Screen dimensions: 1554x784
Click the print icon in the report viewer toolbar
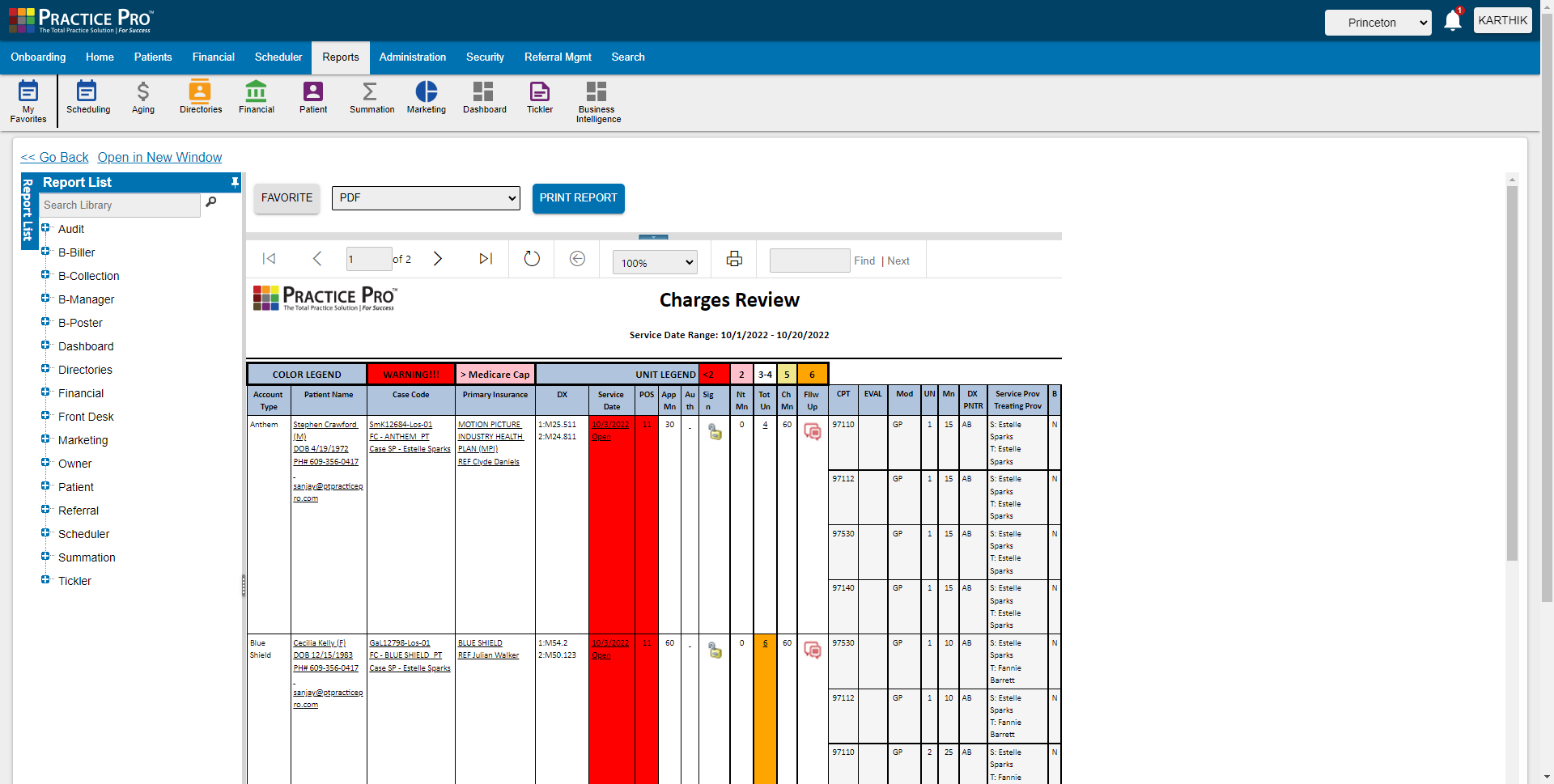[733, 259]
